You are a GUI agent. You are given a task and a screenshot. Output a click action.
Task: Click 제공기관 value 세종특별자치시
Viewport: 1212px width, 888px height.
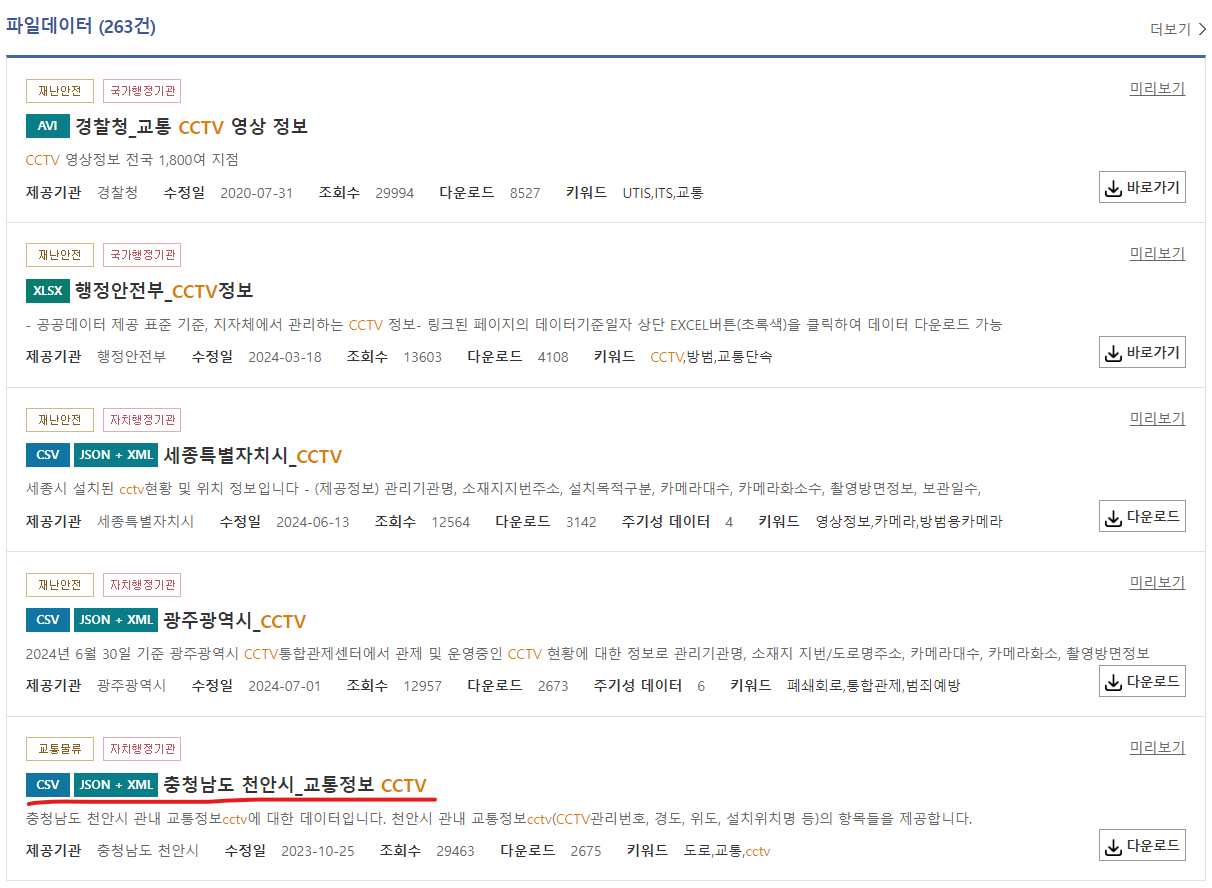point(146,522)
